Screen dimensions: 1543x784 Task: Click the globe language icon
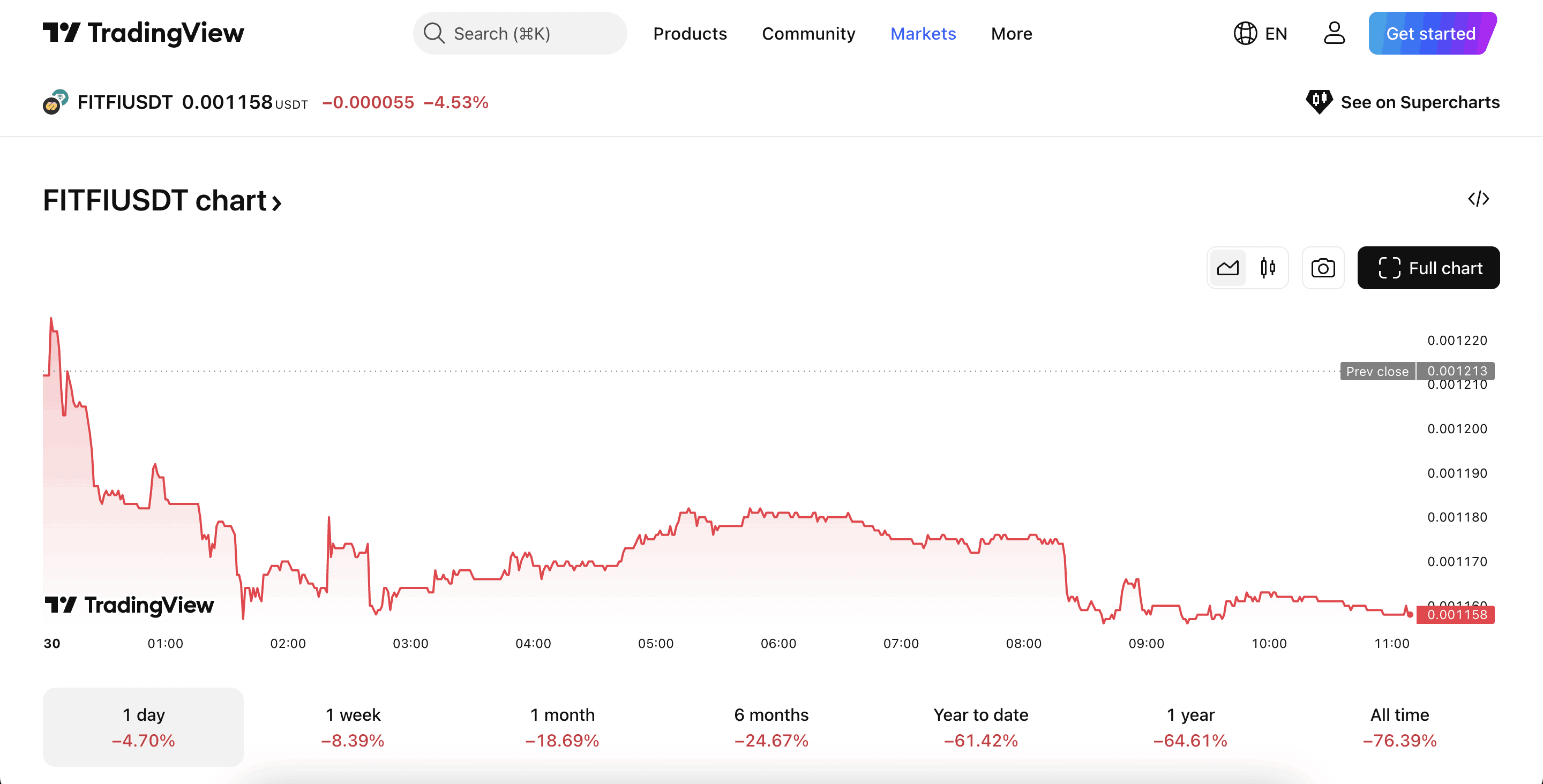[x=1245, y=33]
